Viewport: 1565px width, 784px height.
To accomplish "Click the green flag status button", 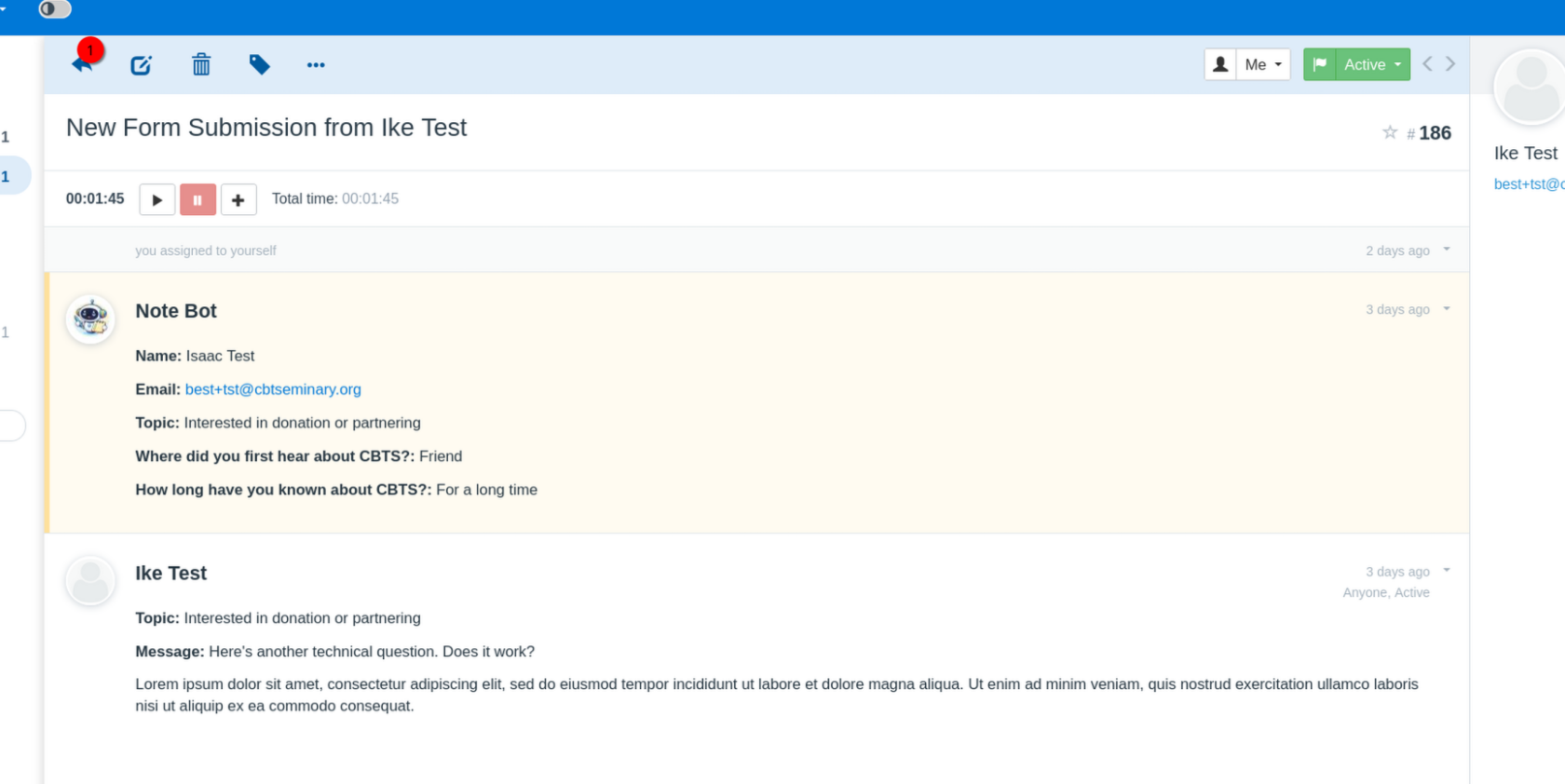I will click(x=1320, y=64).
